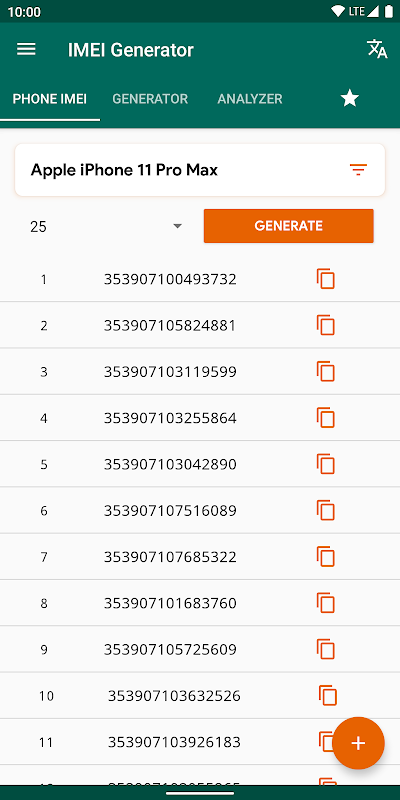Copy IMEI 353907103042890
The width and height of the screenshot is (400, 800).
(x=326, y=464)
